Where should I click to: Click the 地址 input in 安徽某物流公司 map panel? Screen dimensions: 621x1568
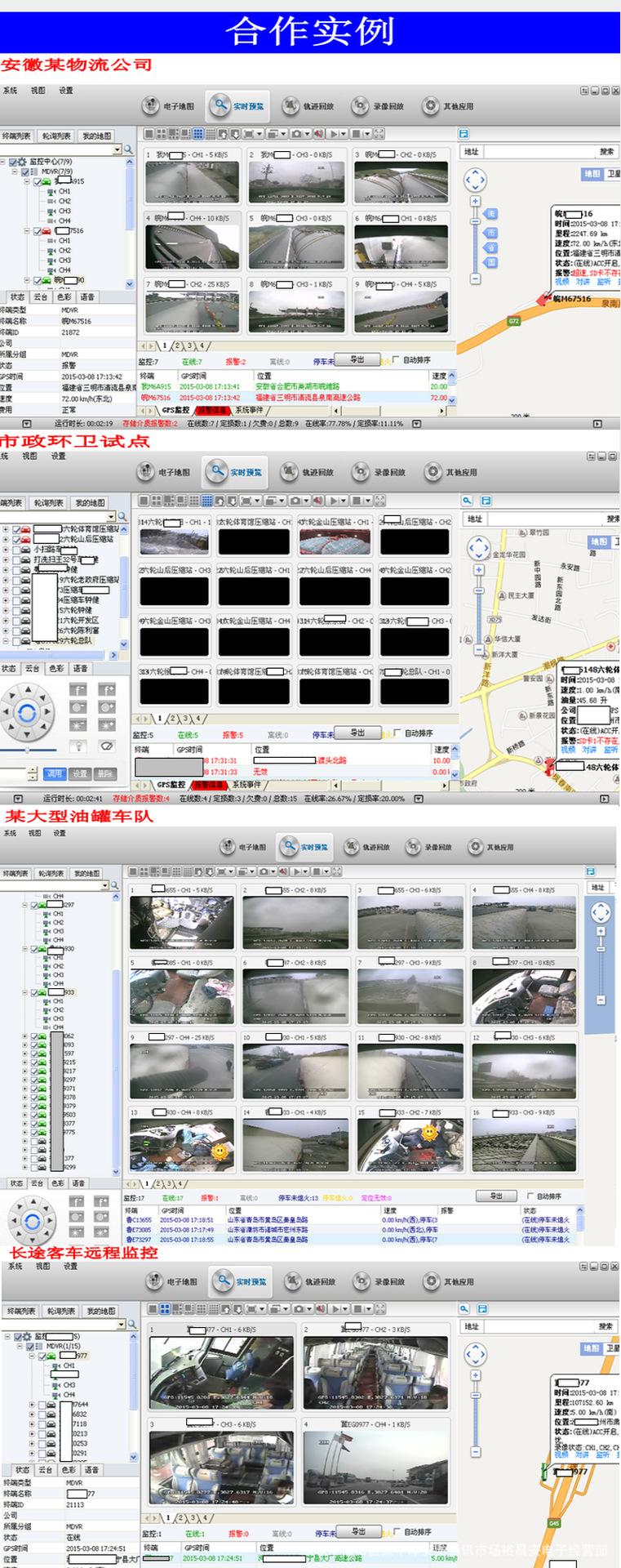[539, 151]
